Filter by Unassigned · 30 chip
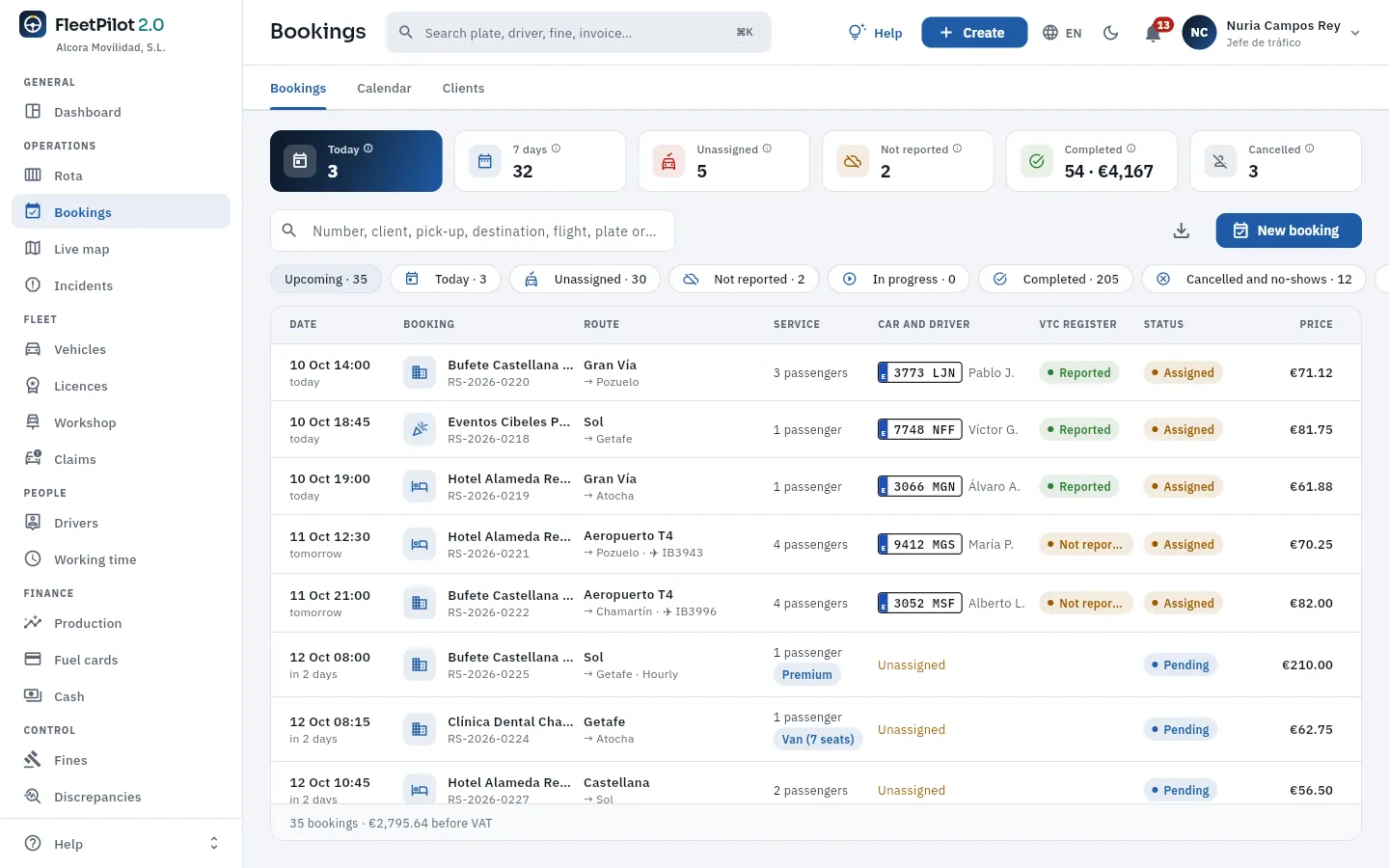1389x868 pixels. pos(586,279)
